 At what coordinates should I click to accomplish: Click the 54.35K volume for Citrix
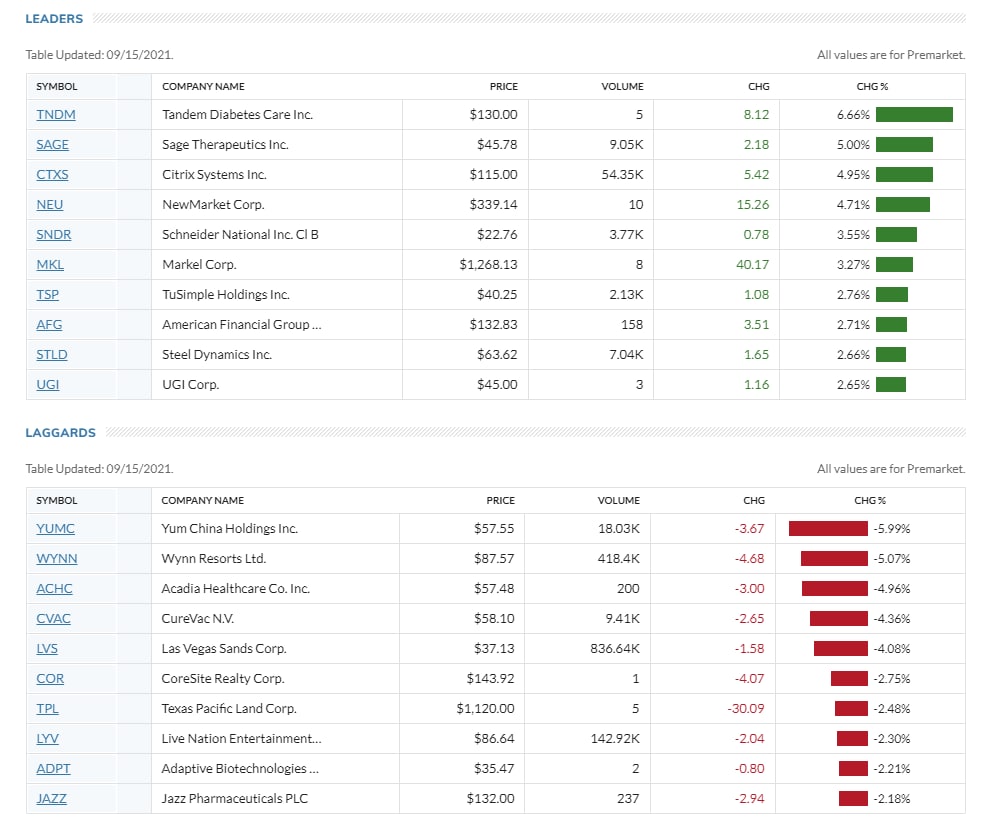coord(622,174)
